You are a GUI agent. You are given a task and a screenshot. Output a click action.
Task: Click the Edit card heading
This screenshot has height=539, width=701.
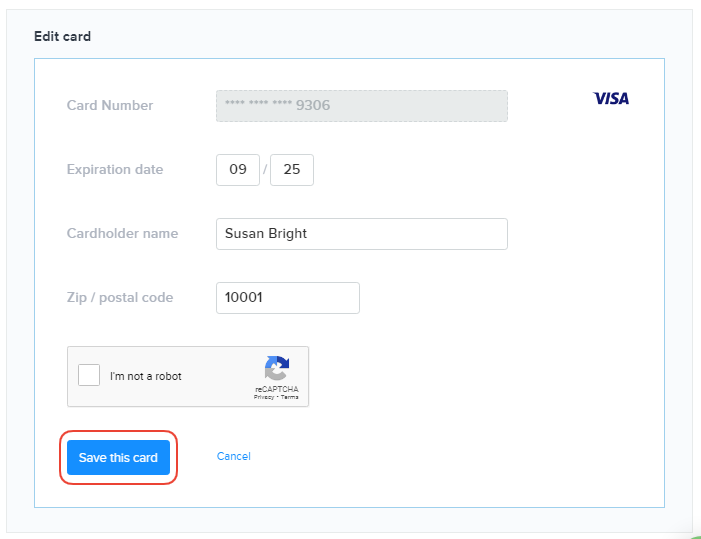tap(62, 37)
